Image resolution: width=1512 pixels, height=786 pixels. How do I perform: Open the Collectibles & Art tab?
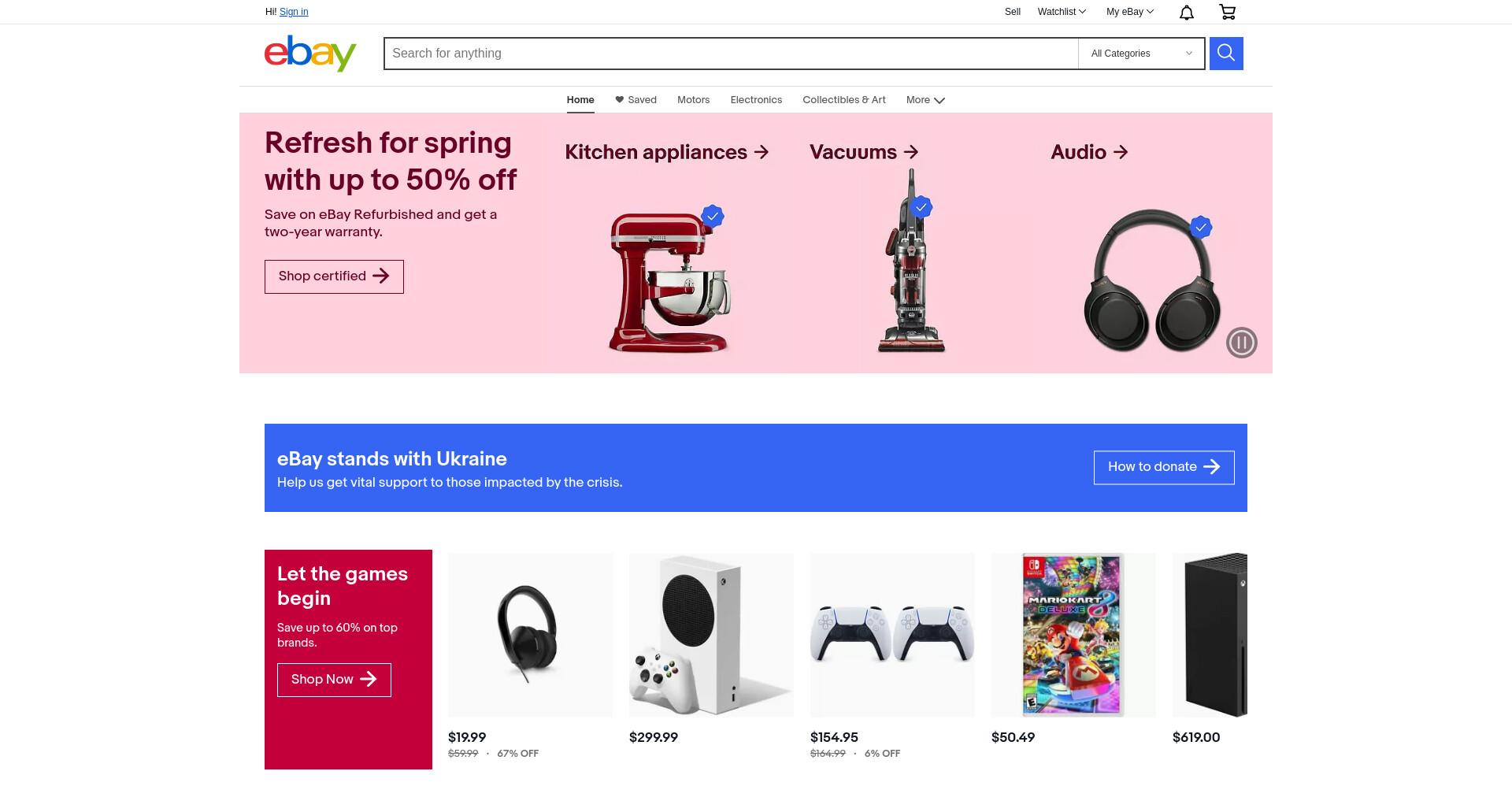click(x=844, y=100)
